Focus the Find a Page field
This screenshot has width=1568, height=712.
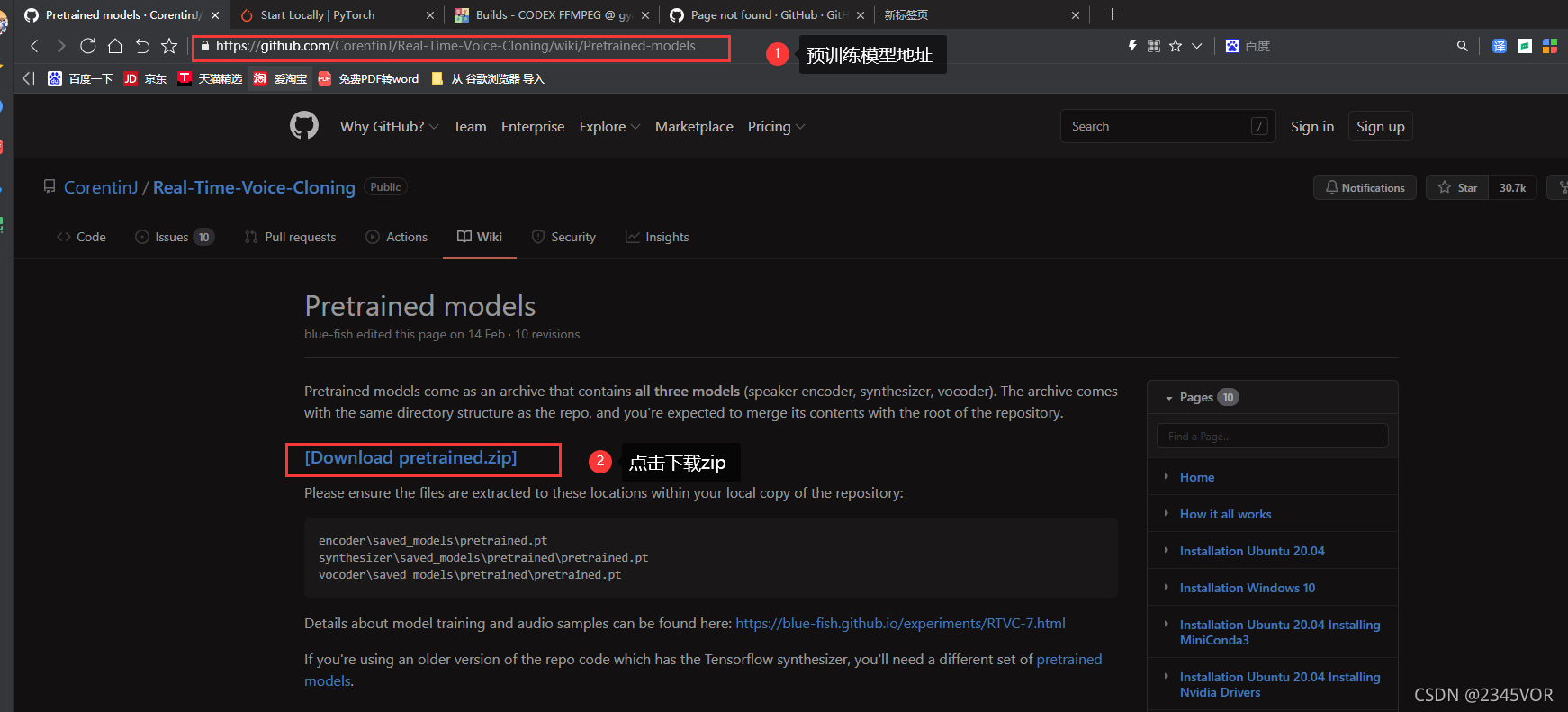1272,436
